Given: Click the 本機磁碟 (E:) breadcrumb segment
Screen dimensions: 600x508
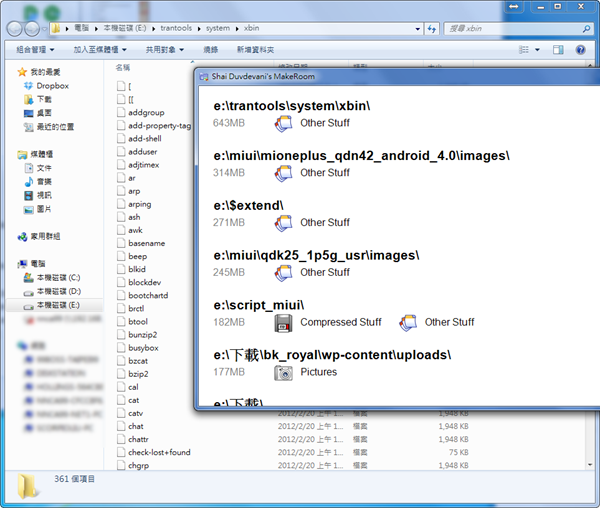Looking at the screenshot, I should pyautogui.click(x=125, y=28).
